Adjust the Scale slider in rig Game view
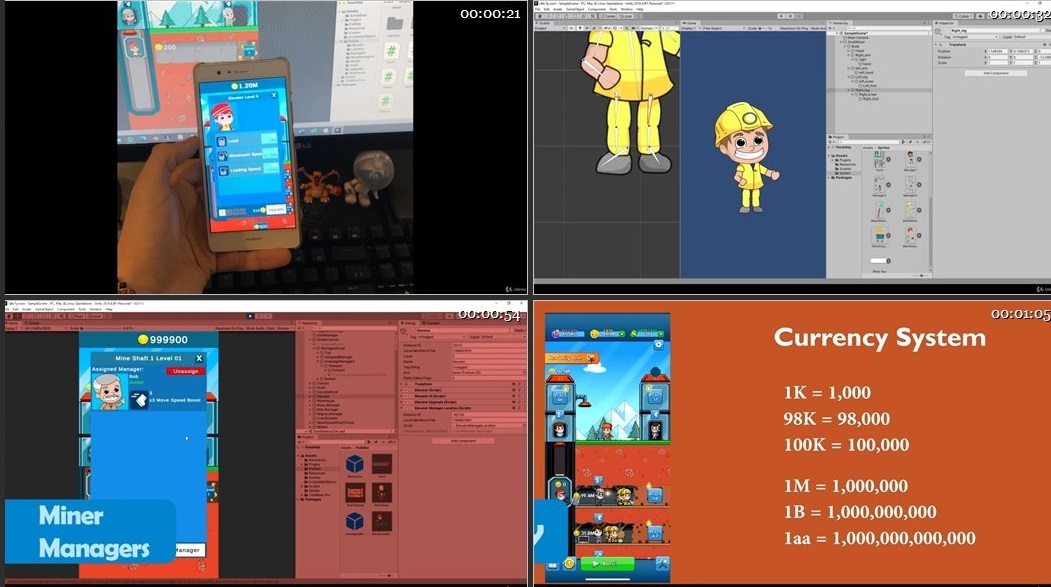1051x587 pixels. pyautogui.click(x=761, y=28)
